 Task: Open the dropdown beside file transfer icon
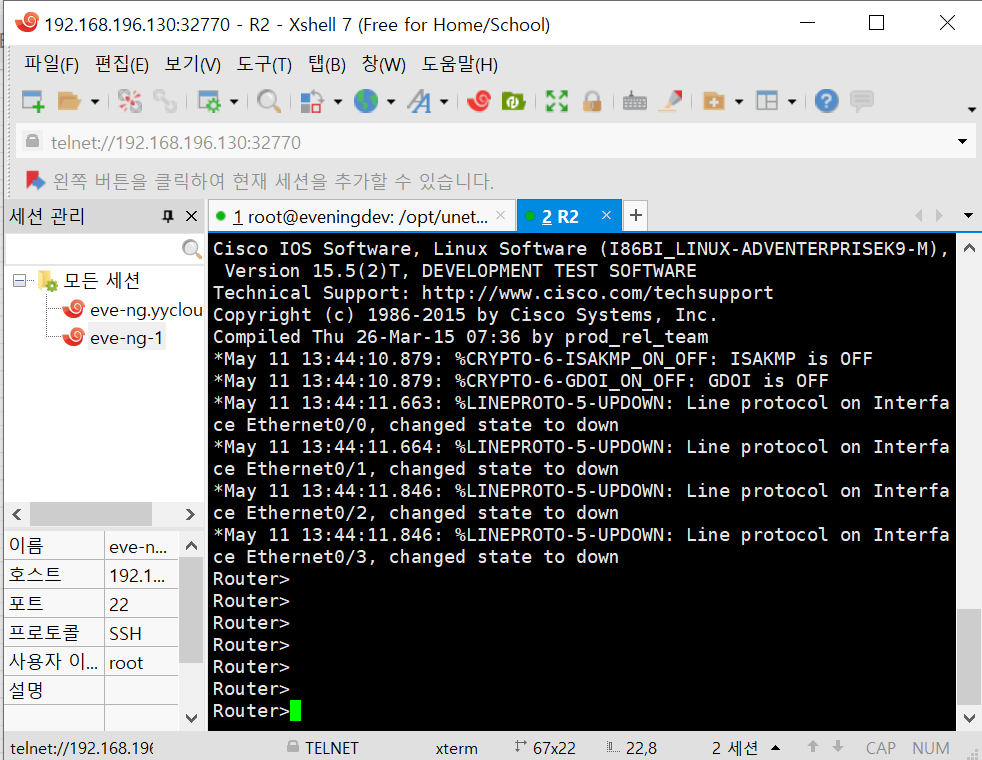(x=338, y=101)
